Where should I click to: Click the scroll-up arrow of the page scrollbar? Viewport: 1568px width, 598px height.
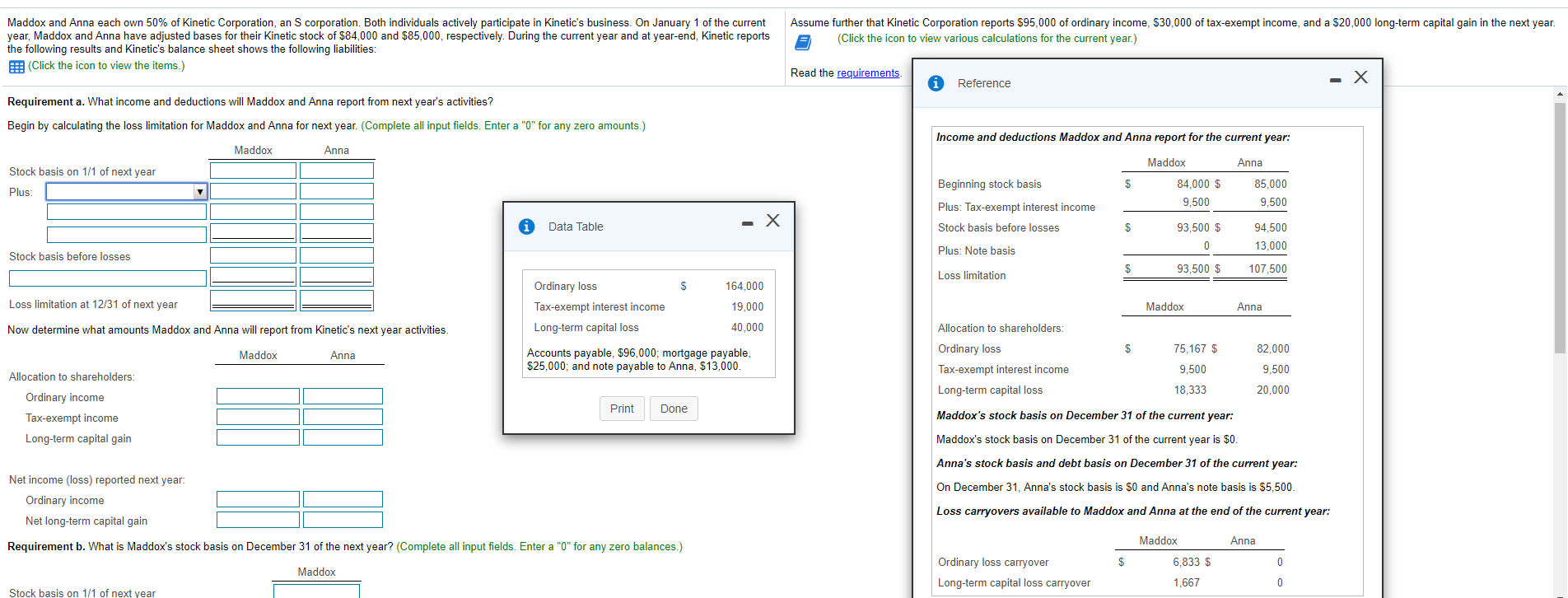click(x=1560, y=94)
